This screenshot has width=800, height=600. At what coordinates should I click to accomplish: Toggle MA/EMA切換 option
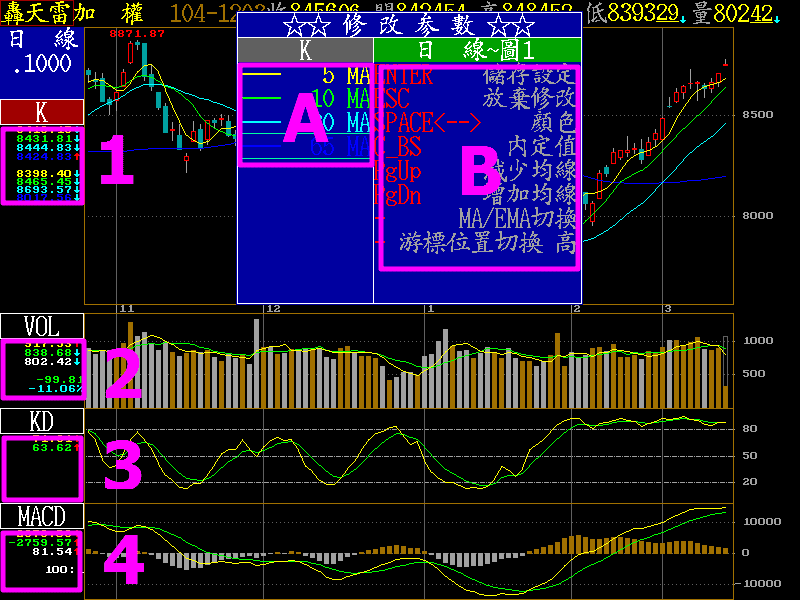(517, 218)
